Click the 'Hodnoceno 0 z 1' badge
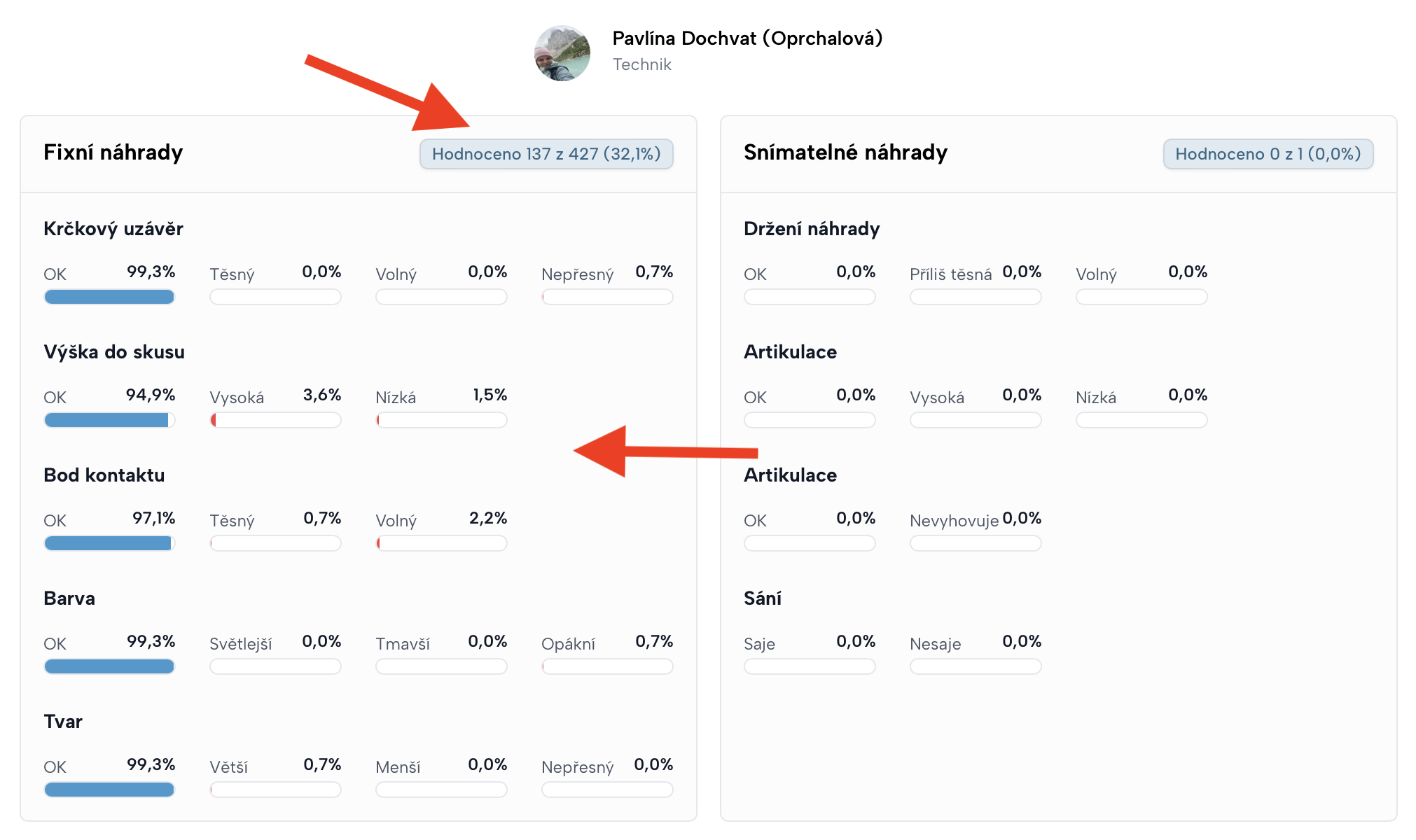 coord(1268,154)
